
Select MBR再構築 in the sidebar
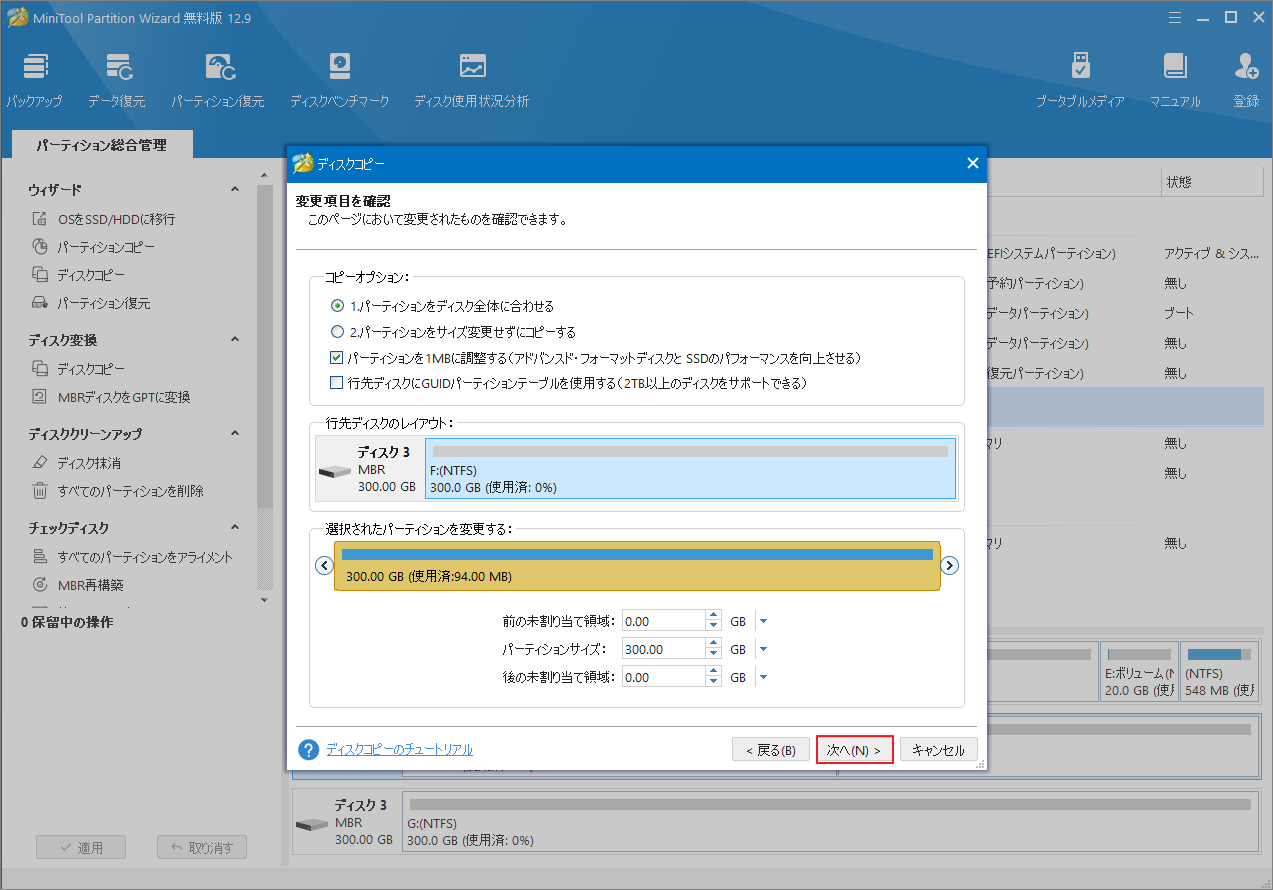pos(90,585)
